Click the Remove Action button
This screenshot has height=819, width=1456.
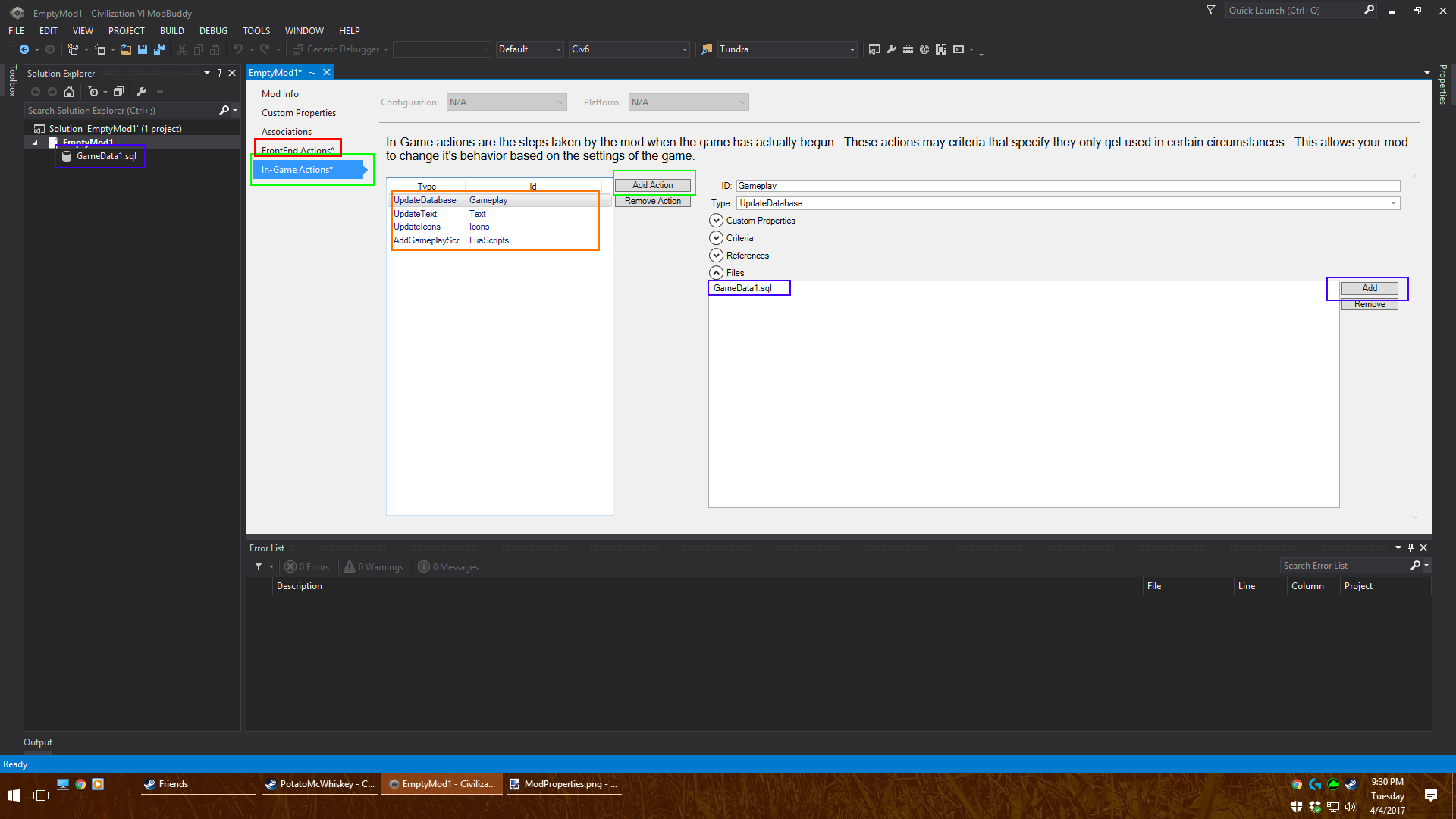pyautogui.click(x=652, y=201)
